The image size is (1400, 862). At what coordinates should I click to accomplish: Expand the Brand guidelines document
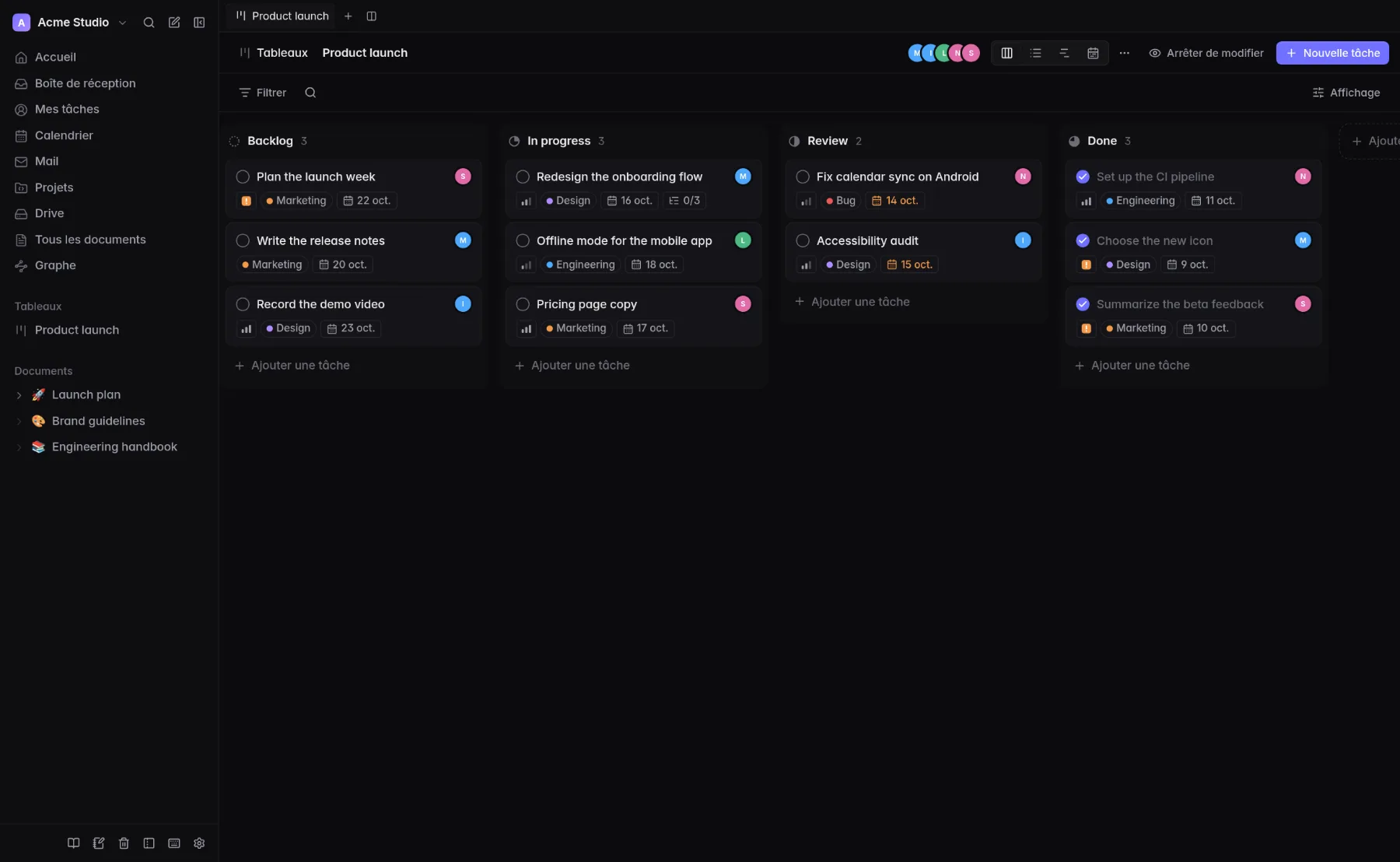pos(19,421)
